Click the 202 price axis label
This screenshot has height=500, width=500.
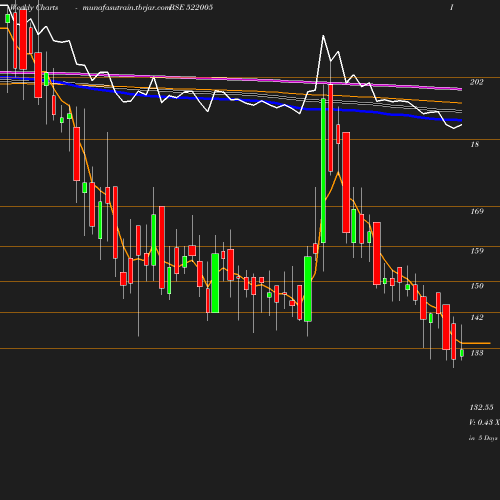click(476, 82)
